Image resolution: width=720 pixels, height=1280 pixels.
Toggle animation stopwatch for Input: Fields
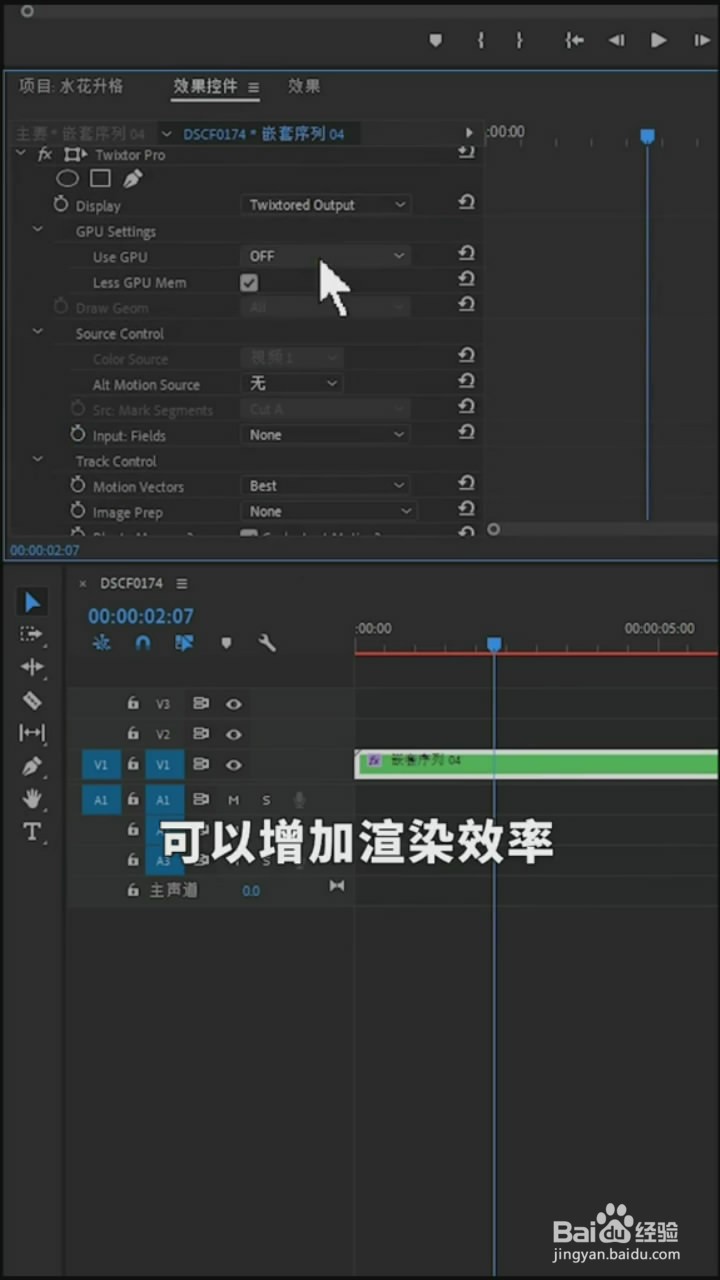tap(78, 435)
